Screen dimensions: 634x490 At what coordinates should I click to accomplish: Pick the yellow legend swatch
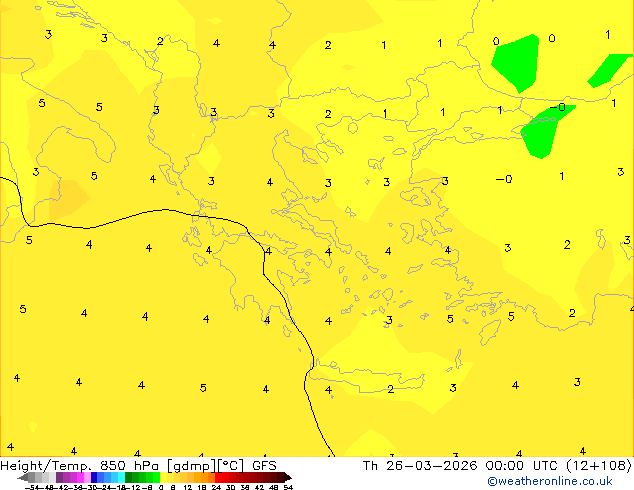click(x=163, y=477)
